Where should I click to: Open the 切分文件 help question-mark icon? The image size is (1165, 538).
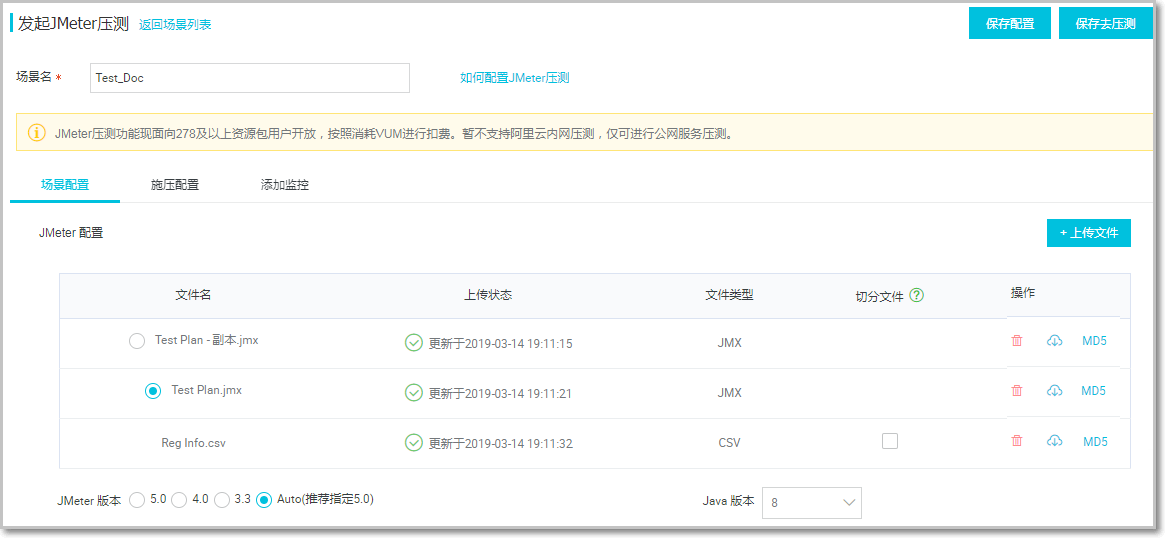pos(916,295)
